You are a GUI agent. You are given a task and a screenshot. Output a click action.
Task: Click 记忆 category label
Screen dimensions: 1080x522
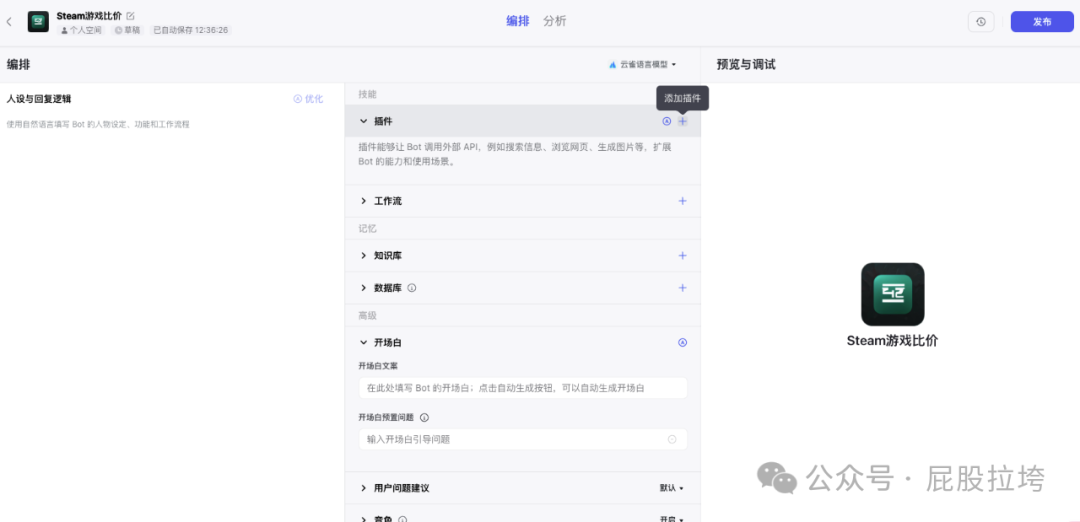pyautogui.click(x=368, y=229)
